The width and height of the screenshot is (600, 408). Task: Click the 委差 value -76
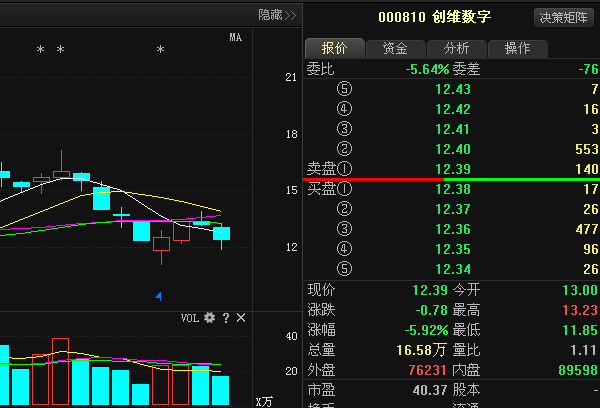(589, 69)
